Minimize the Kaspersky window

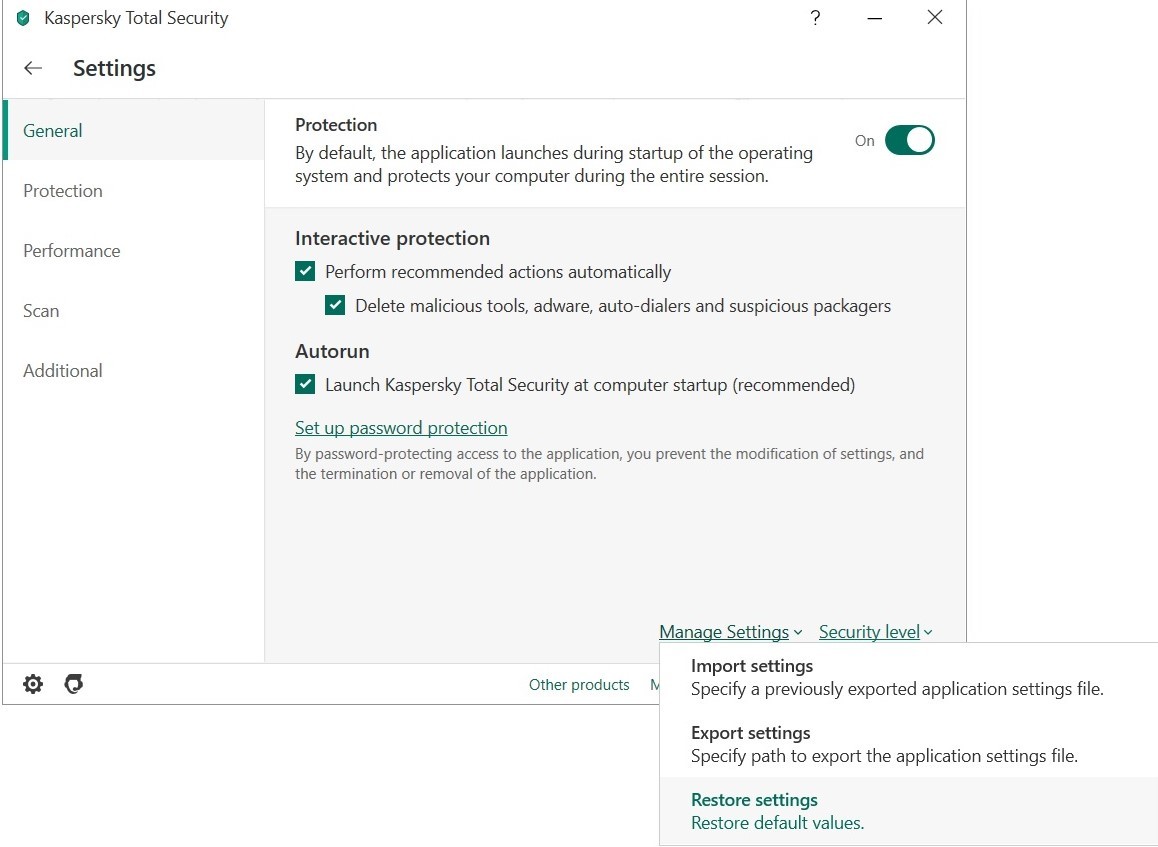(x=875, y=18)
